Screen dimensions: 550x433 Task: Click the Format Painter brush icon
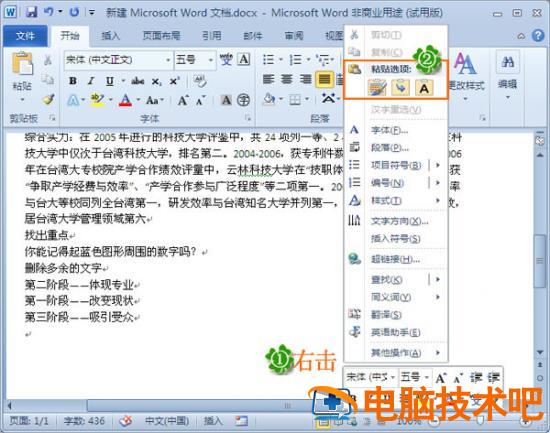coord(48,100)
